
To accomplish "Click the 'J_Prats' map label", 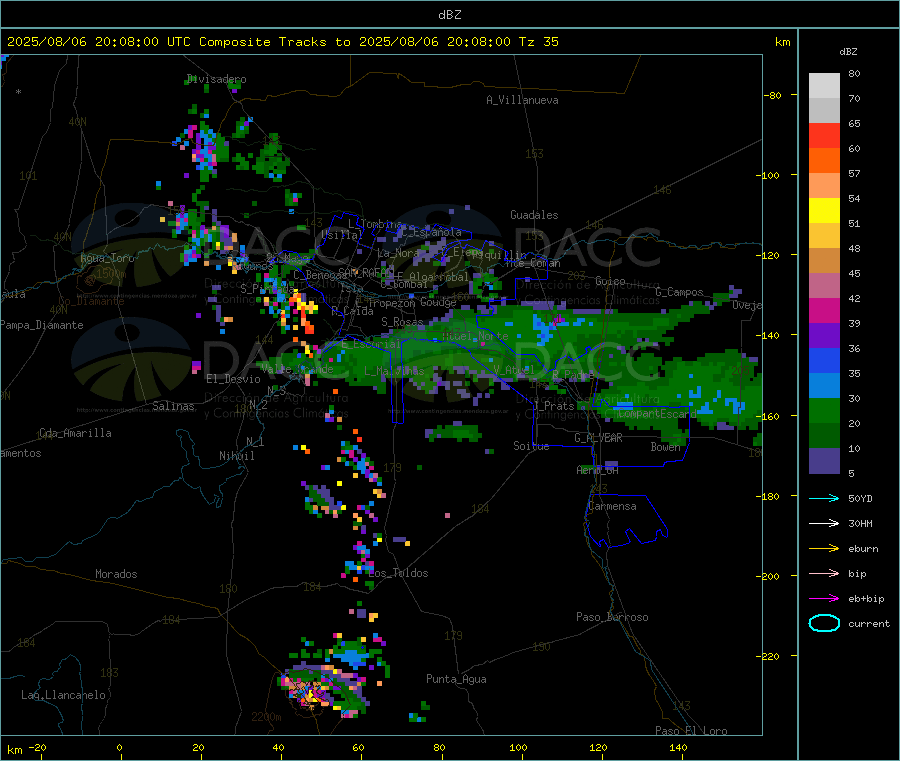I will click(554, 406).
